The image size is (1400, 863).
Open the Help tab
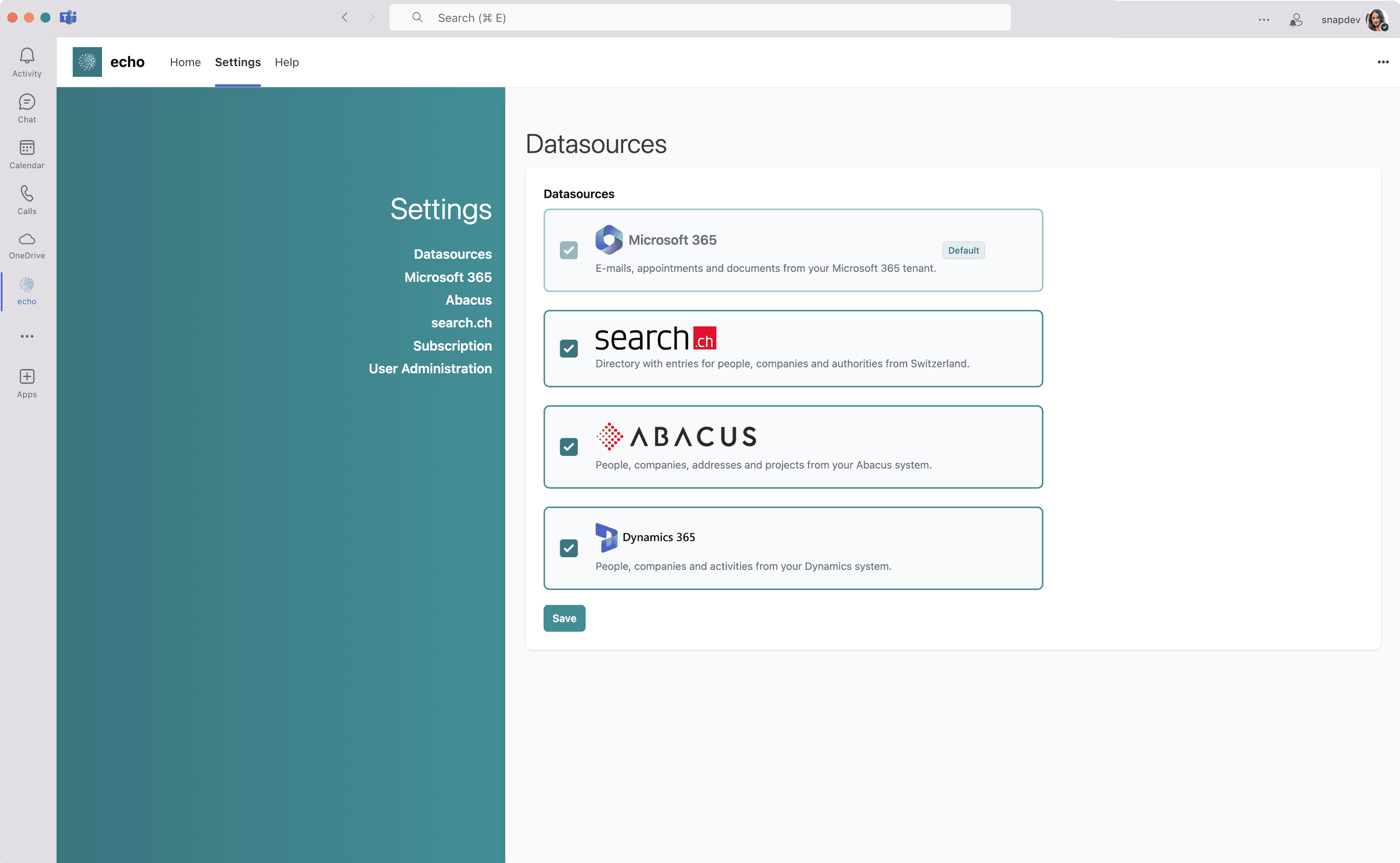pos(286,62)
